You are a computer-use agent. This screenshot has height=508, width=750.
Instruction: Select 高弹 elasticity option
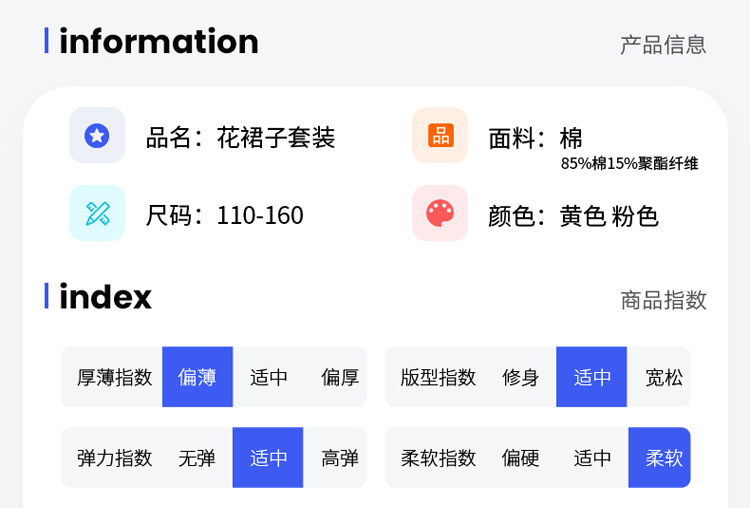(340, 458)
